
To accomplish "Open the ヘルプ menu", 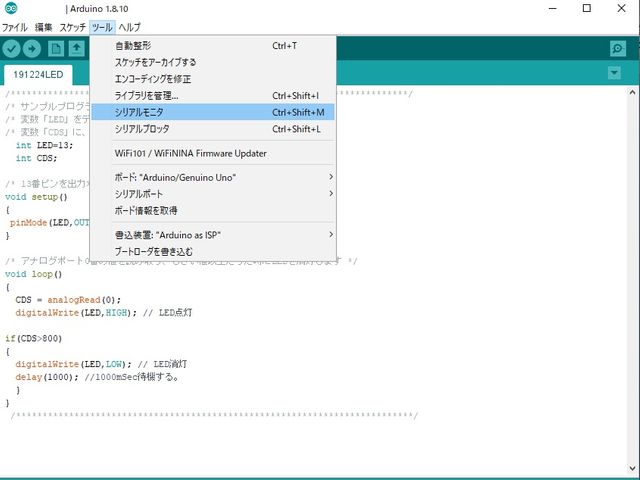I will click(x=129, y=27).
